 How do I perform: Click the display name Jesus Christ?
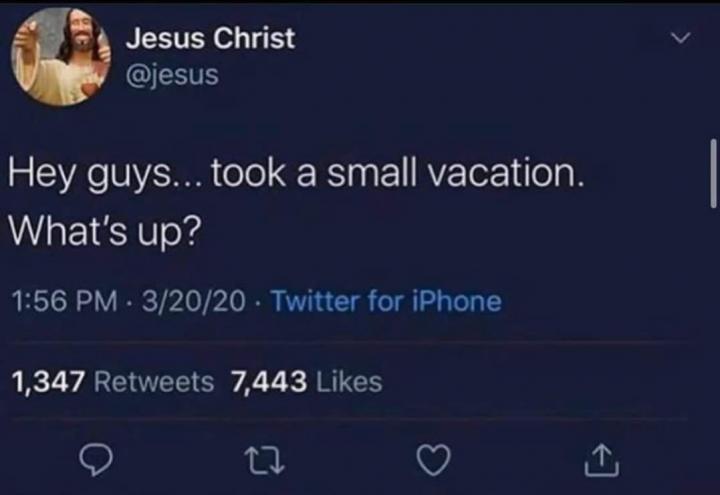210,38
